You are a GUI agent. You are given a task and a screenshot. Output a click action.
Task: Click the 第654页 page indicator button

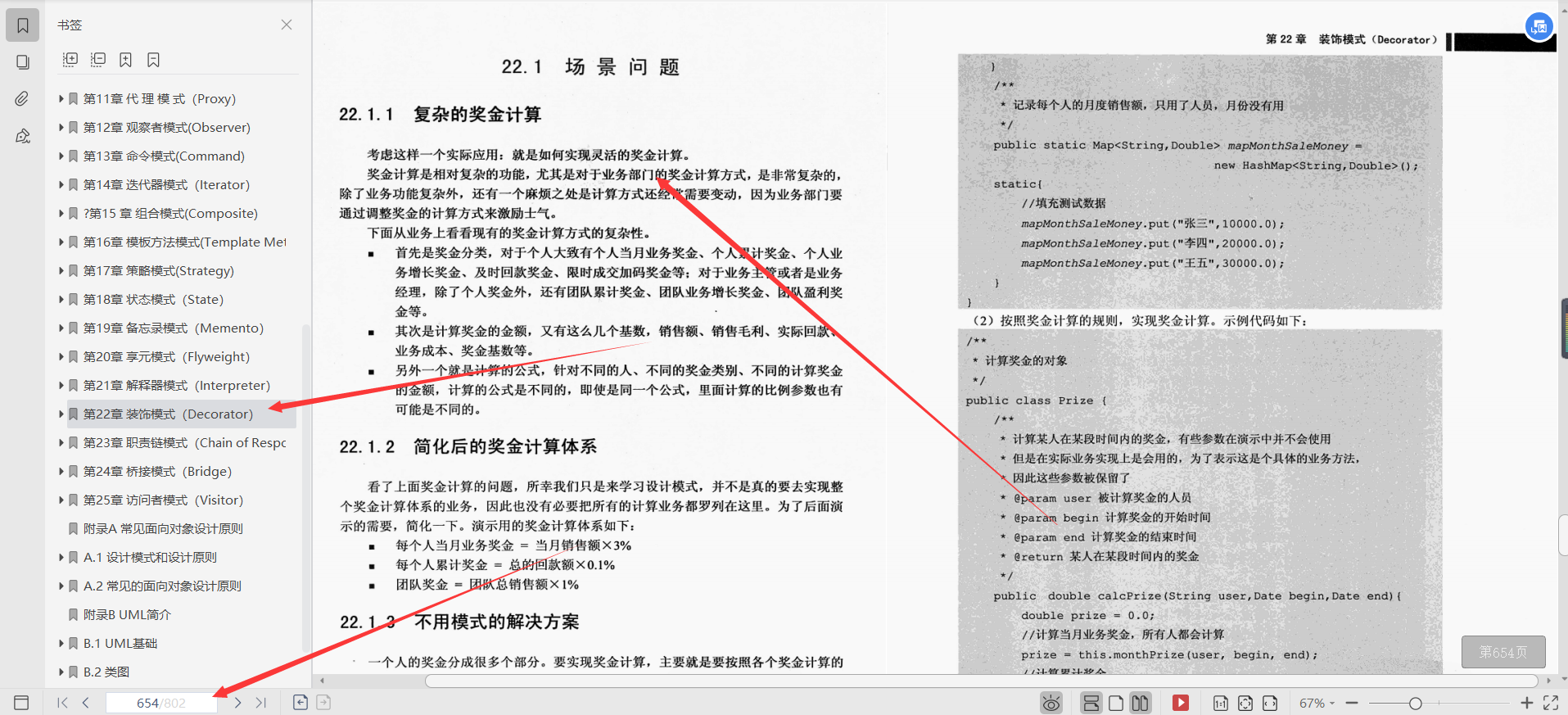(1503, 652)
